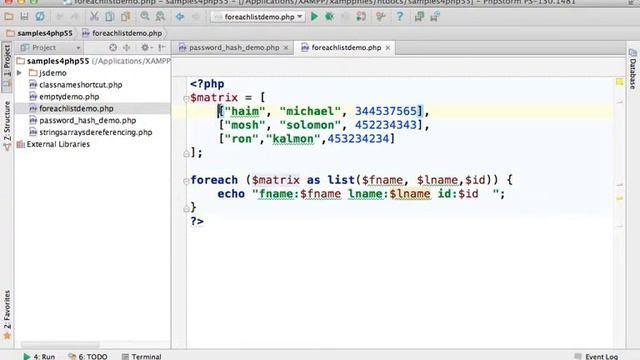This screenshot has width=640, height=360.
Task: Open the Project panel gear settings menu
Action: (x=146, y=48)
